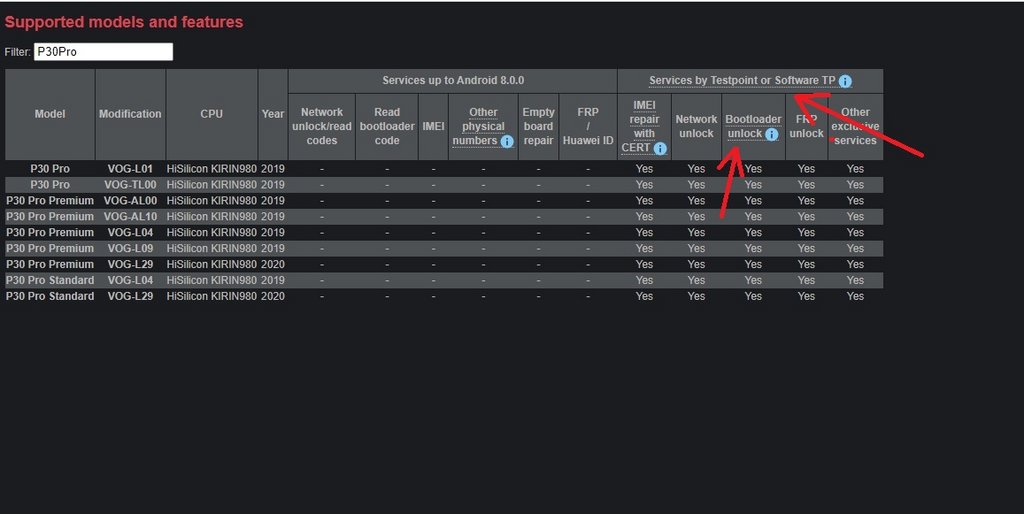Click P30 Pro Premium in VOG-AL00 row

pyautogui.click(x=50, y=201)
